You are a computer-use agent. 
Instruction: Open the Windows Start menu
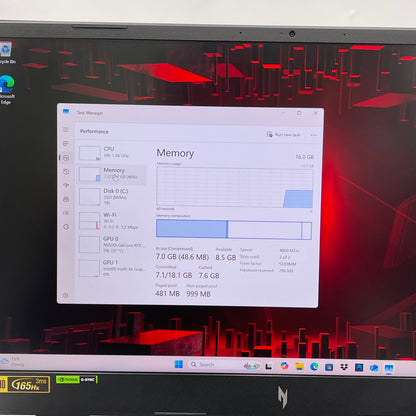pos(179,364)
